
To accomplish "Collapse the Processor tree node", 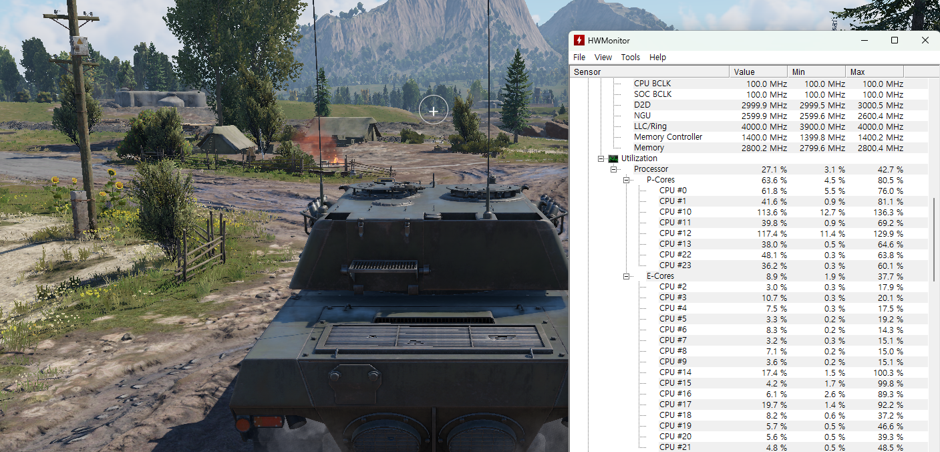I will click(613, 169).
